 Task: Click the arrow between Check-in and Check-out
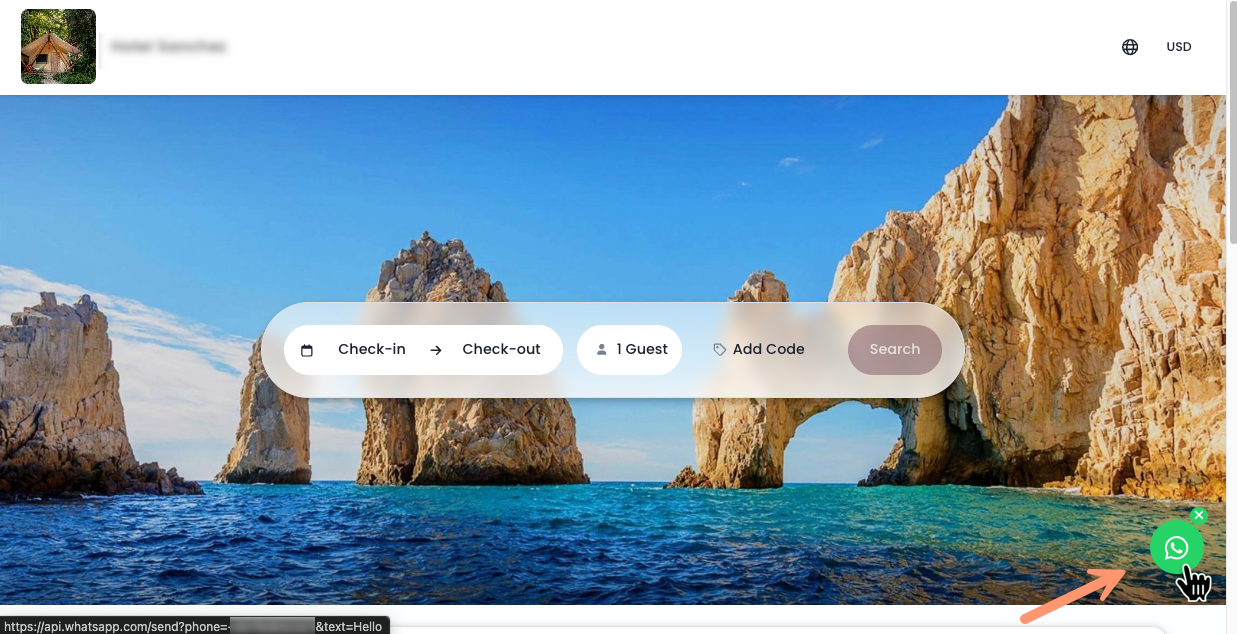pos(436,350)
